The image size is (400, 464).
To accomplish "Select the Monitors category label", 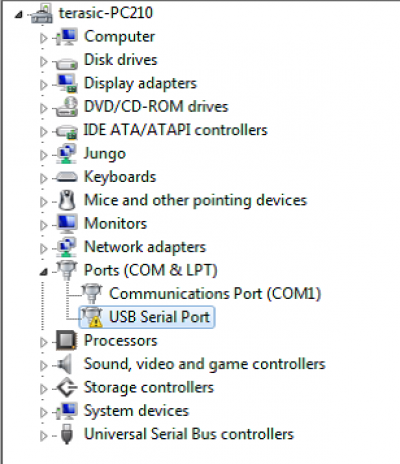I will pos(115,223).
